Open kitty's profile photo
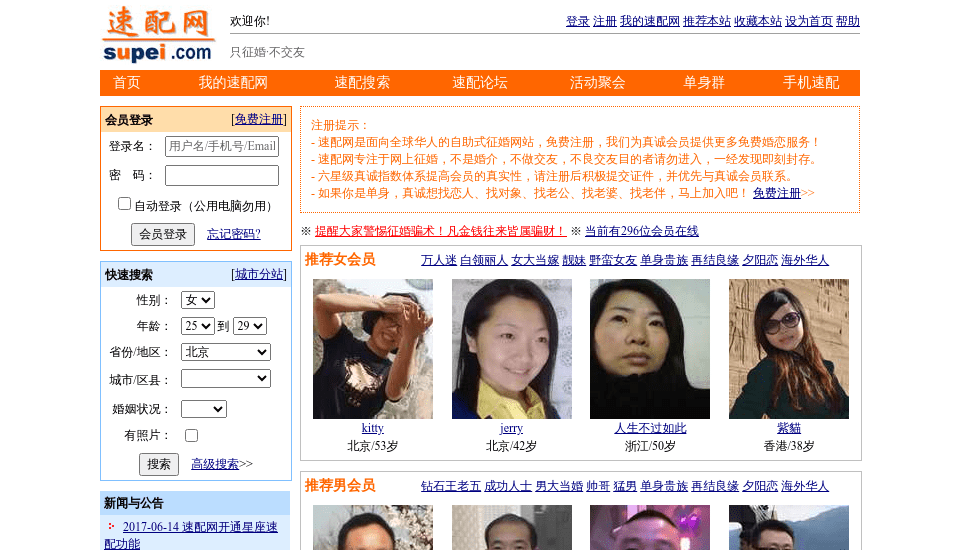Image resolution: width=960 pixels, height=550 pixels. click(x=373, y=349)
